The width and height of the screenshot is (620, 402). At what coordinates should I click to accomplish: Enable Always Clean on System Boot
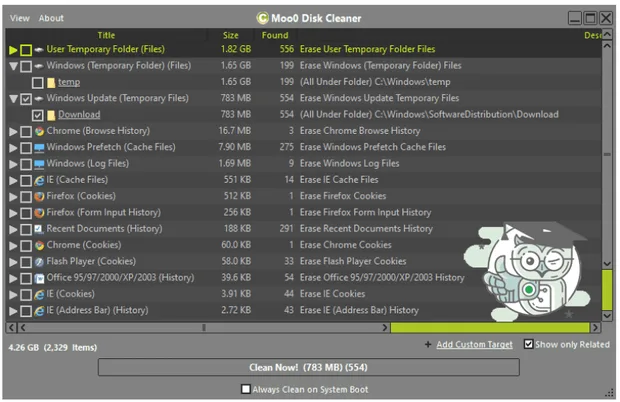coord(246,389)
